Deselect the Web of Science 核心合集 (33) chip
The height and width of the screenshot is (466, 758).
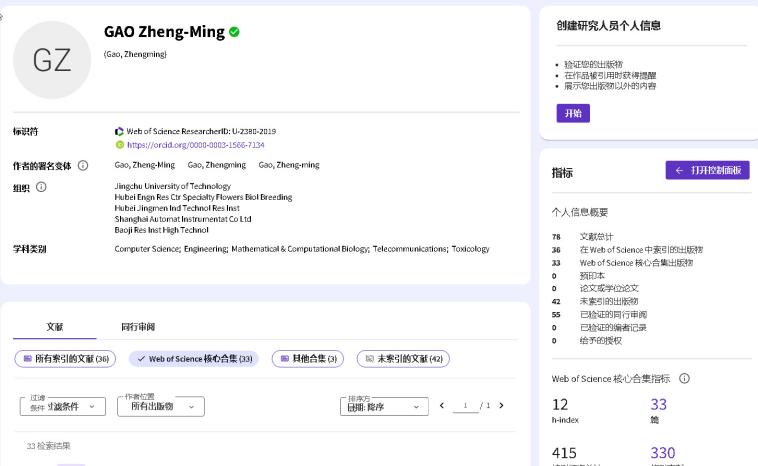click(193, 359)
